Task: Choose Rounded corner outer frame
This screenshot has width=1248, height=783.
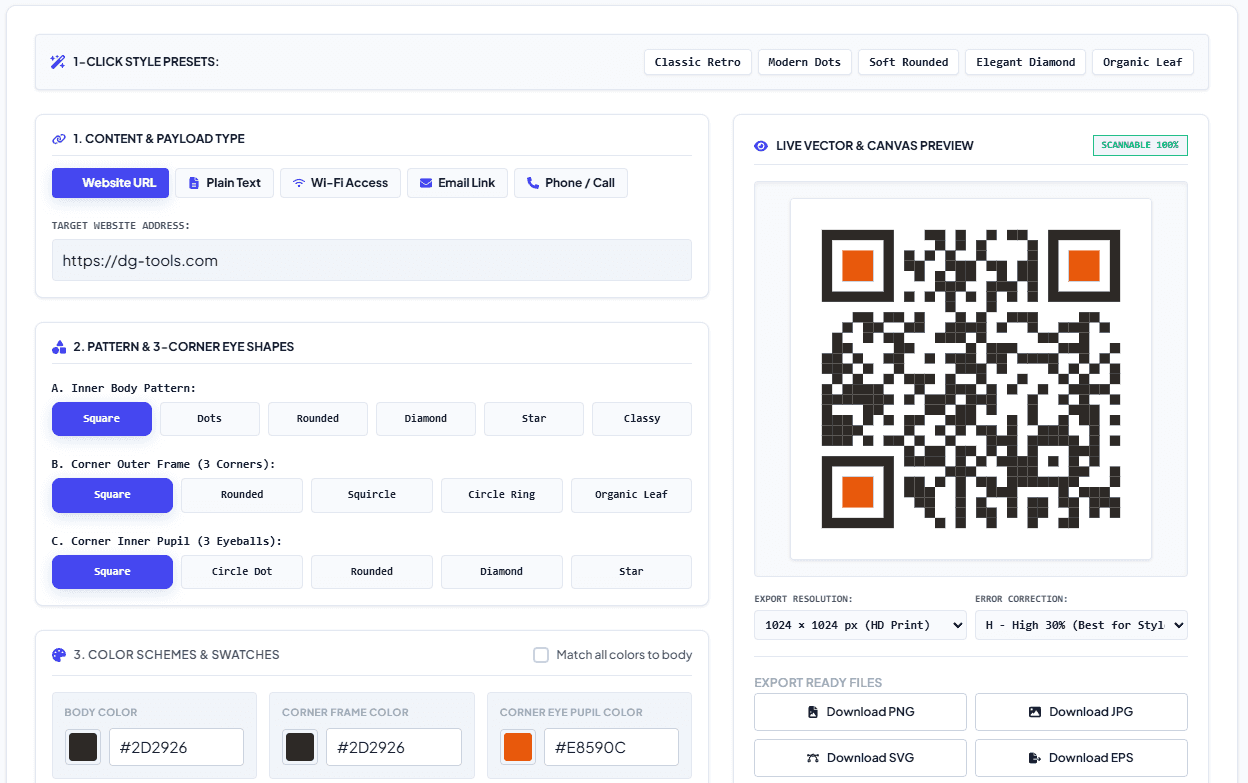Action: point(242,495)
